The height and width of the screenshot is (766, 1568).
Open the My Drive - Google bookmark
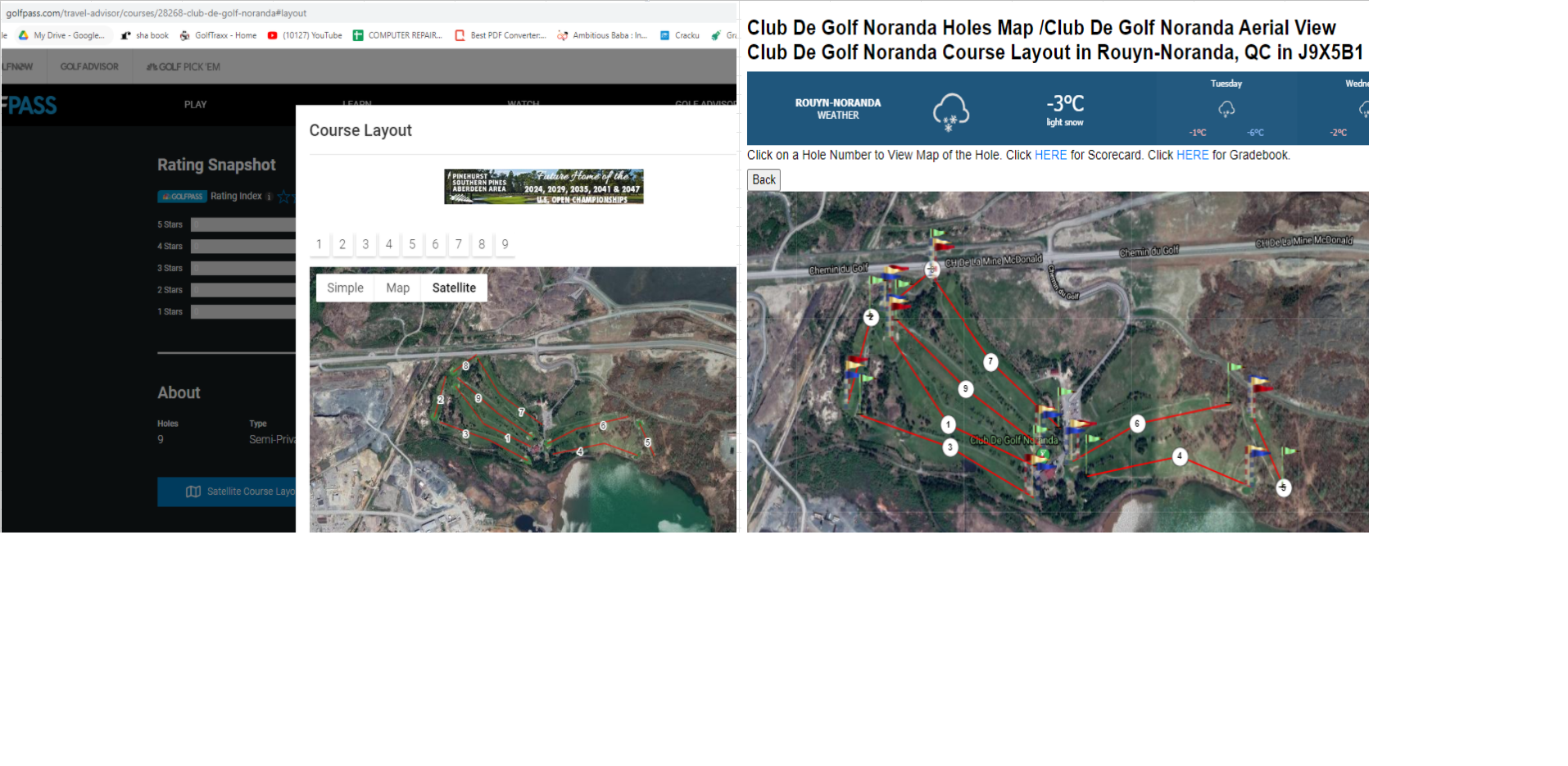click(x=61, y=35)
